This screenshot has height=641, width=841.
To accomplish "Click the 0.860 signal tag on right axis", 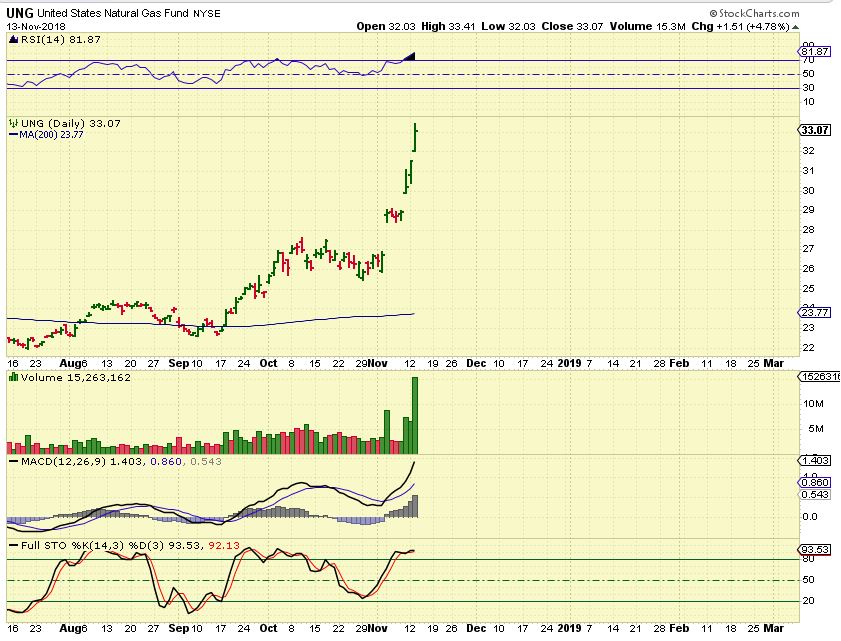I will (x=815, y=483).
